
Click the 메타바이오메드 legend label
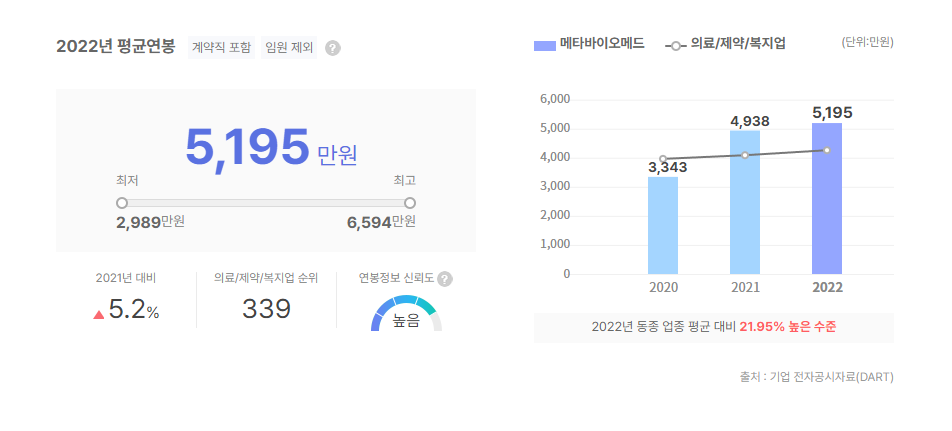pyautogui.click(x=602, y=44)
